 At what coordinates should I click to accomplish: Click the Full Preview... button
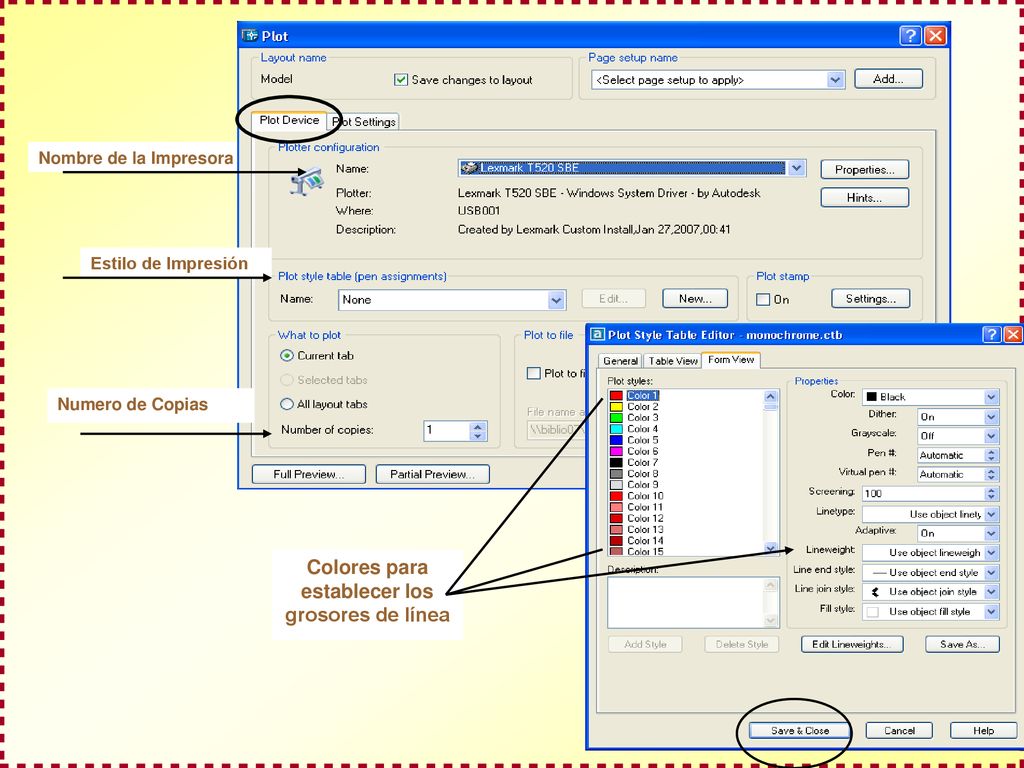308,474
